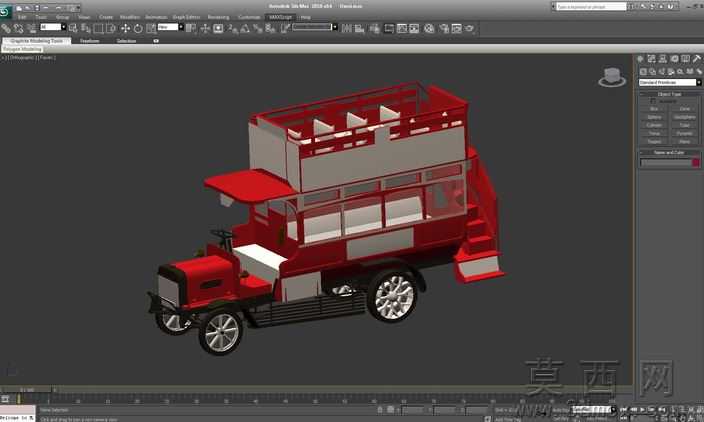Click the 3ds Max application logo button
This screenshot has width=704, height=422.
coord(5,11)
